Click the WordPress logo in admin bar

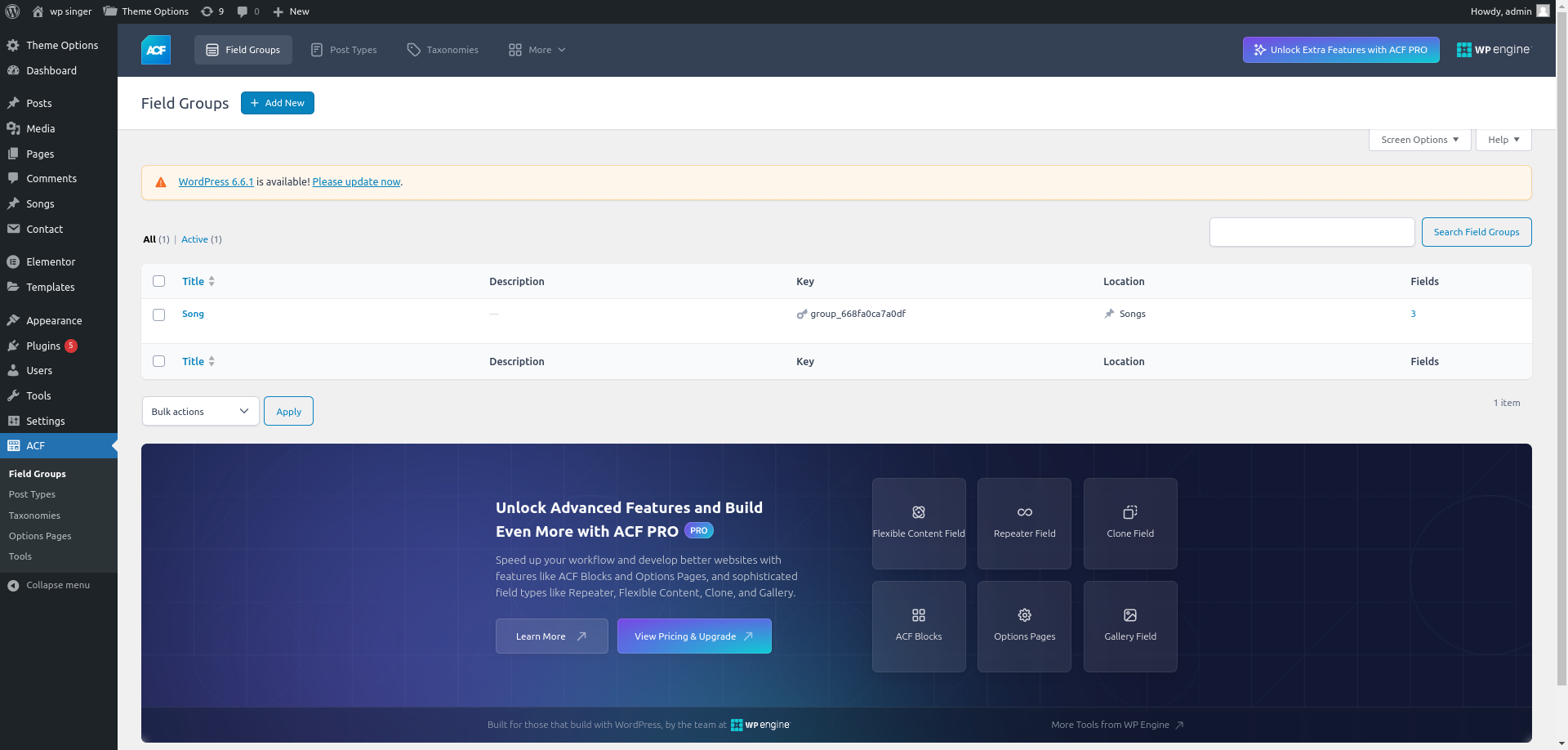coord(13,11)
